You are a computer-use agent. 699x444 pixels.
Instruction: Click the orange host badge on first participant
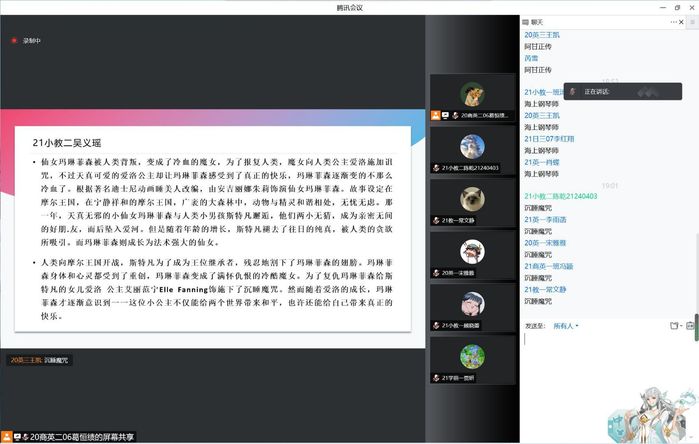pyautogui.click(x=436, y=115)
